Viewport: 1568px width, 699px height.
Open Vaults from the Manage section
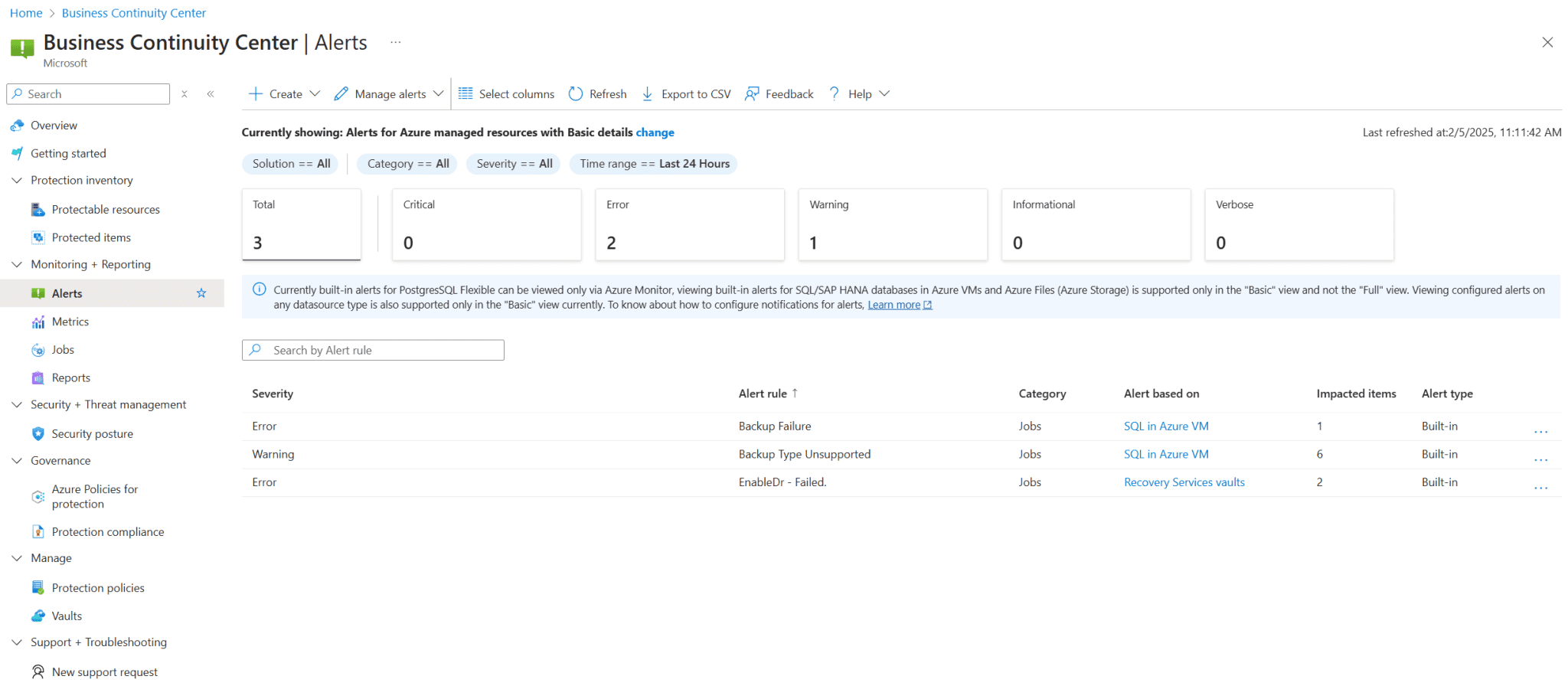(65, 616)
